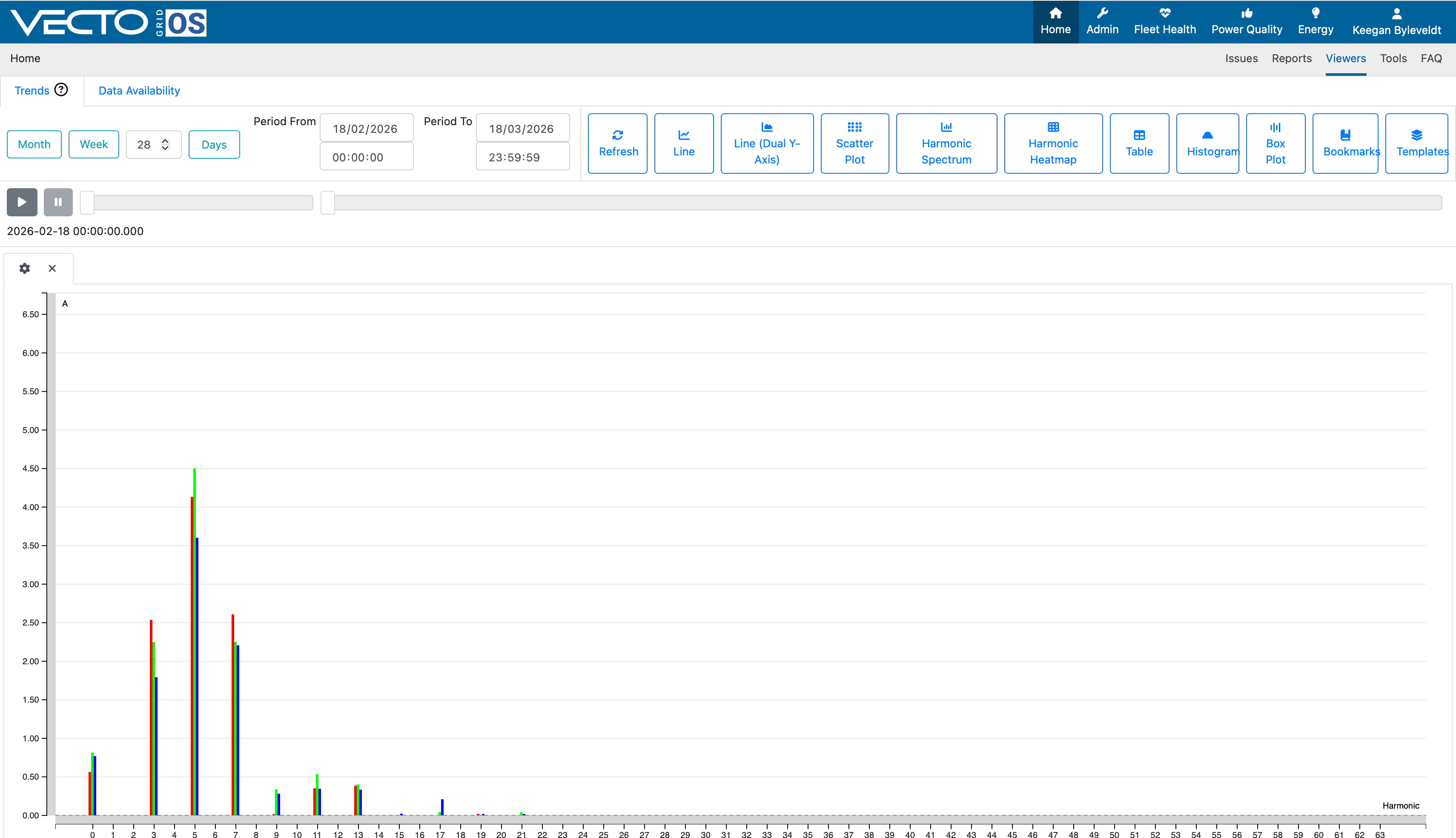Image resolution: width=1456 pixels, height=838 pixels.
Task: Close the chart tab with X
Action: pos(52,268)
